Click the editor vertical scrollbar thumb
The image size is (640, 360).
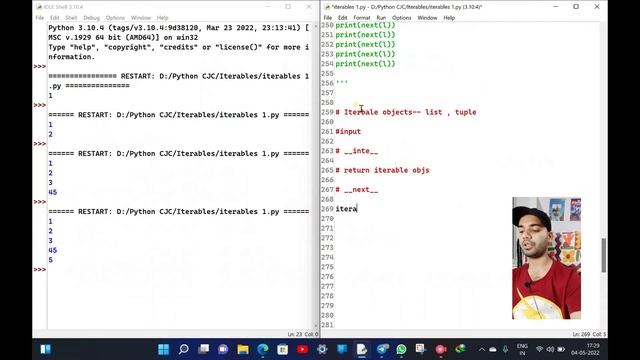point(604,255)
